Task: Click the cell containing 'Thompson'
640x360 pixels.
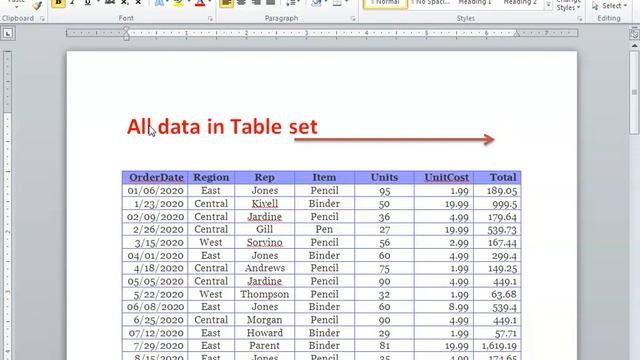Action: pos(264,294)
